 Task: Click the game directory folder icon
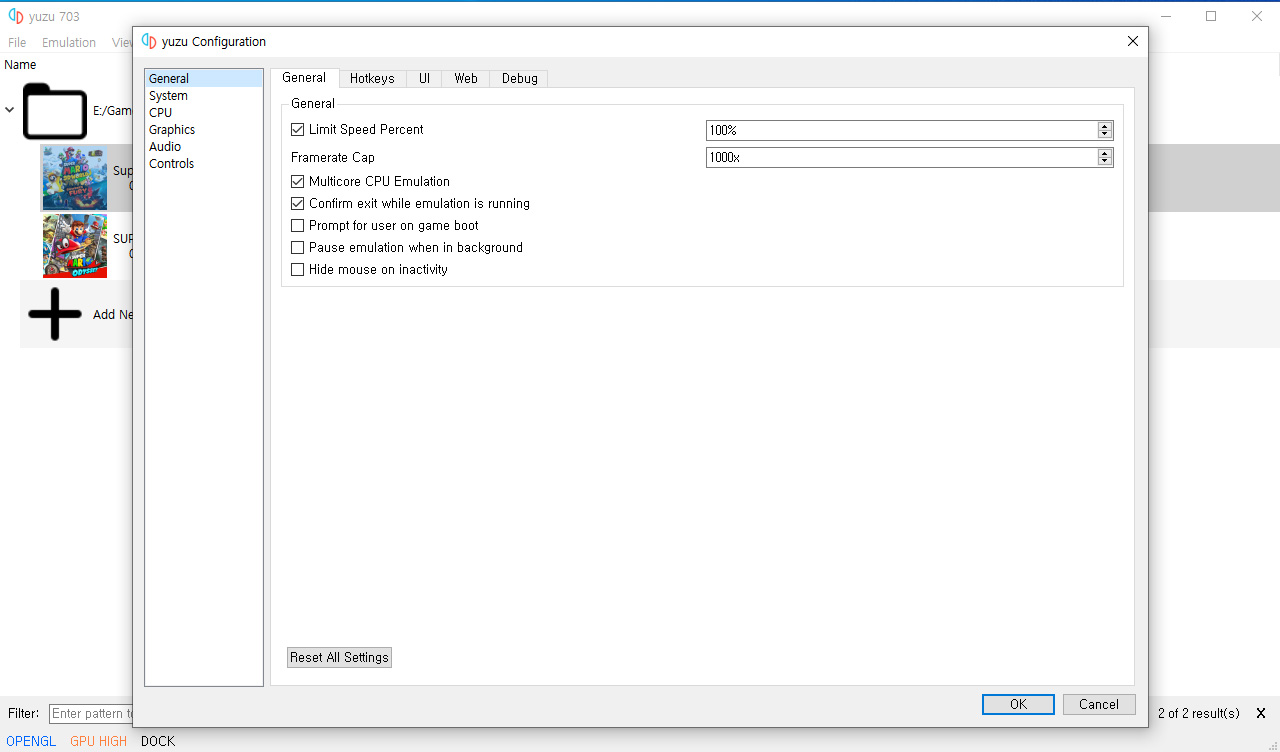click(x=54, y=111)
